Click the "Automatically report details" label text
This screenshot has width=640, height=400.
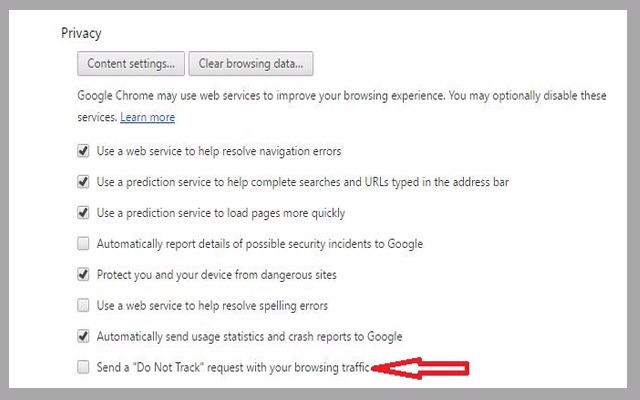259,243
